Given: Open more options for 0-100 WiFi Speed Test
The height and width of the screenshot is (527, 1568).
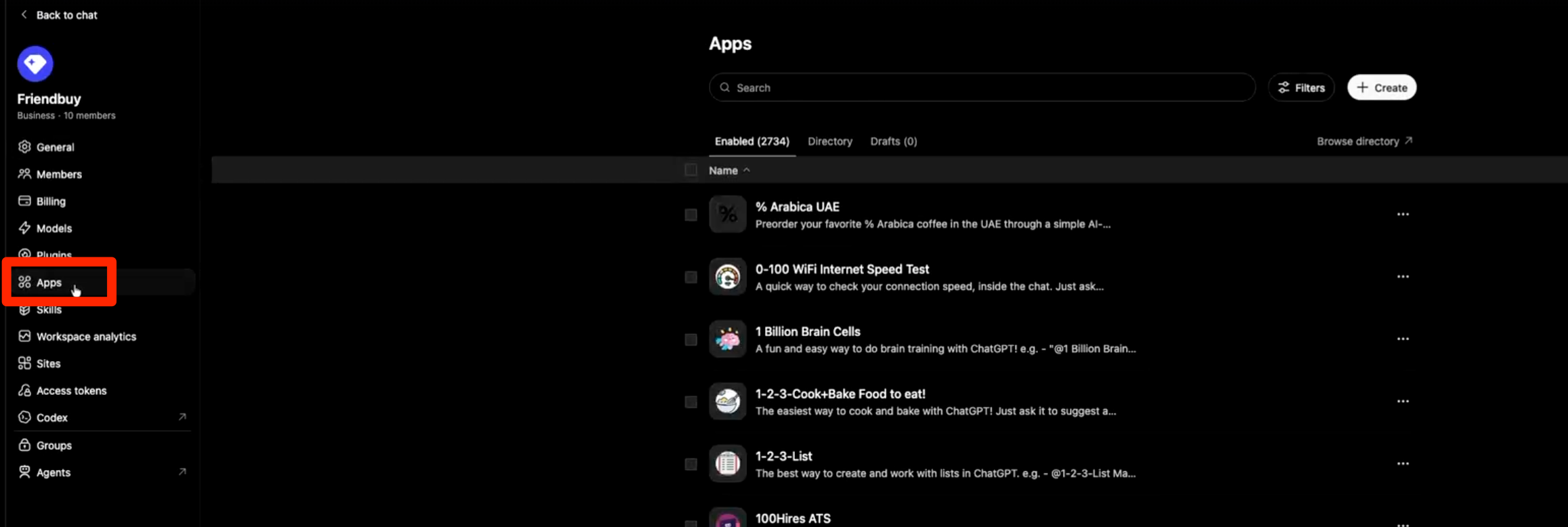Looking at the screenshot, I should pos(1403,277).
